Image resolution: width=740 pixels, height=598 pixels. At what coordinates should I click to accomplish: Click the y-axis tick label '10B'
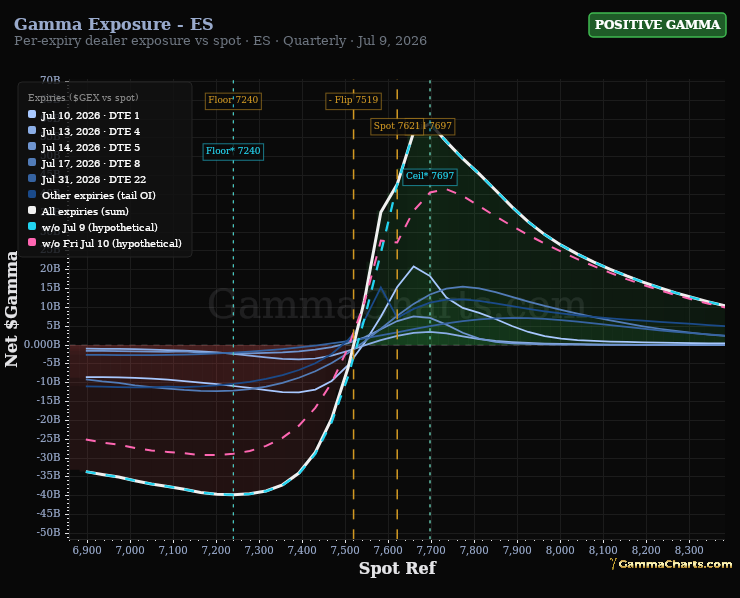coord(50,307)
